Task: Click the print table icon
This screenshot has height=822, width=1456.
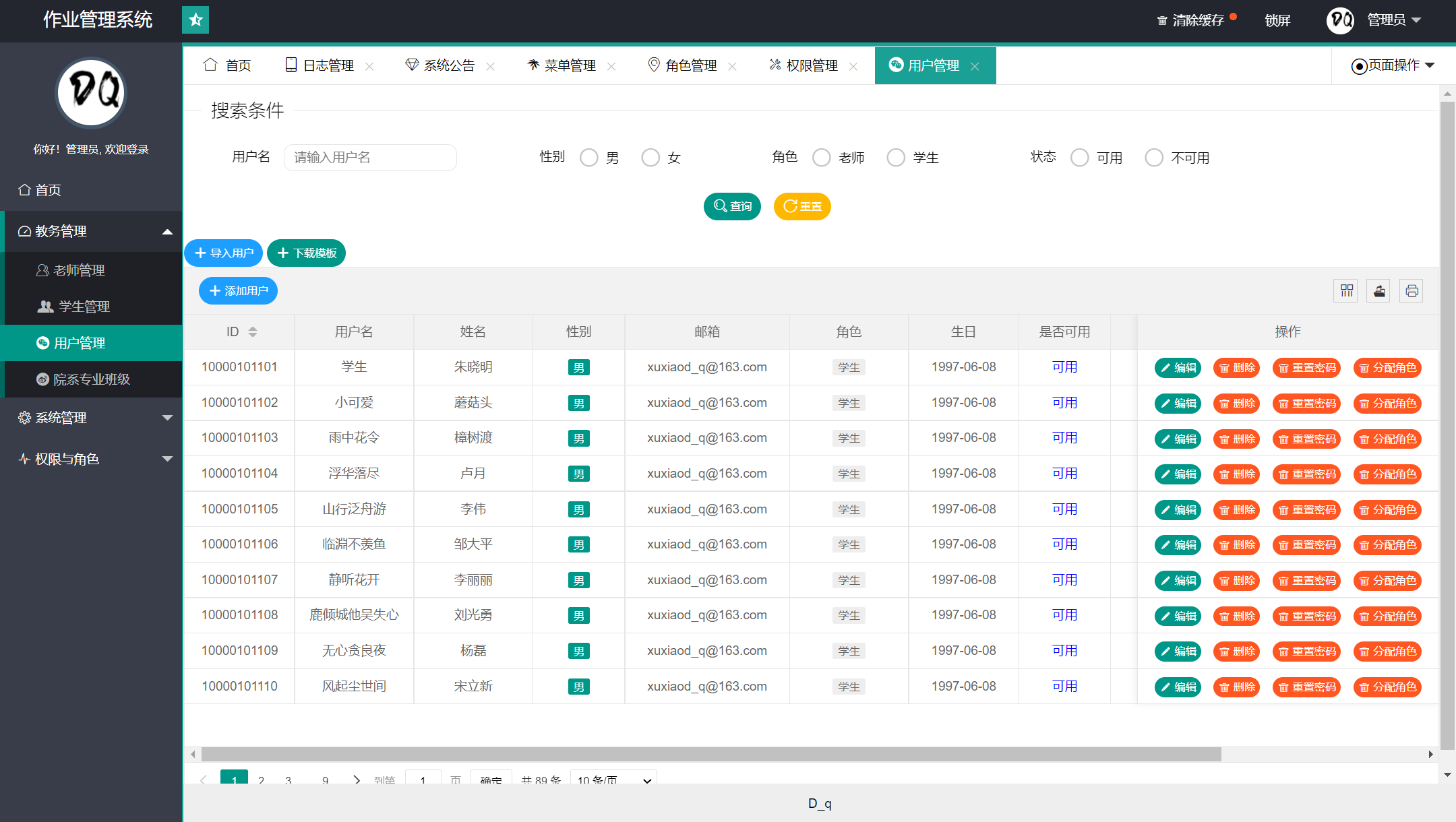Action: 1412,291
